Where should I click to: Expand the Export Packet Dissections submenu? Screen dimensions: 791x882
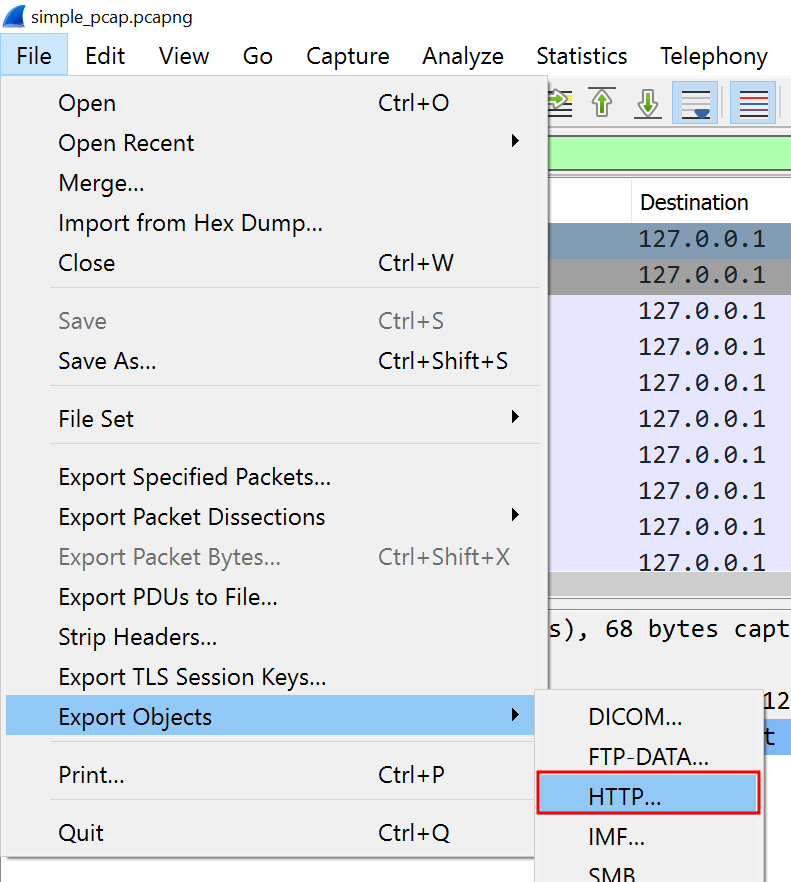[192, 517]
